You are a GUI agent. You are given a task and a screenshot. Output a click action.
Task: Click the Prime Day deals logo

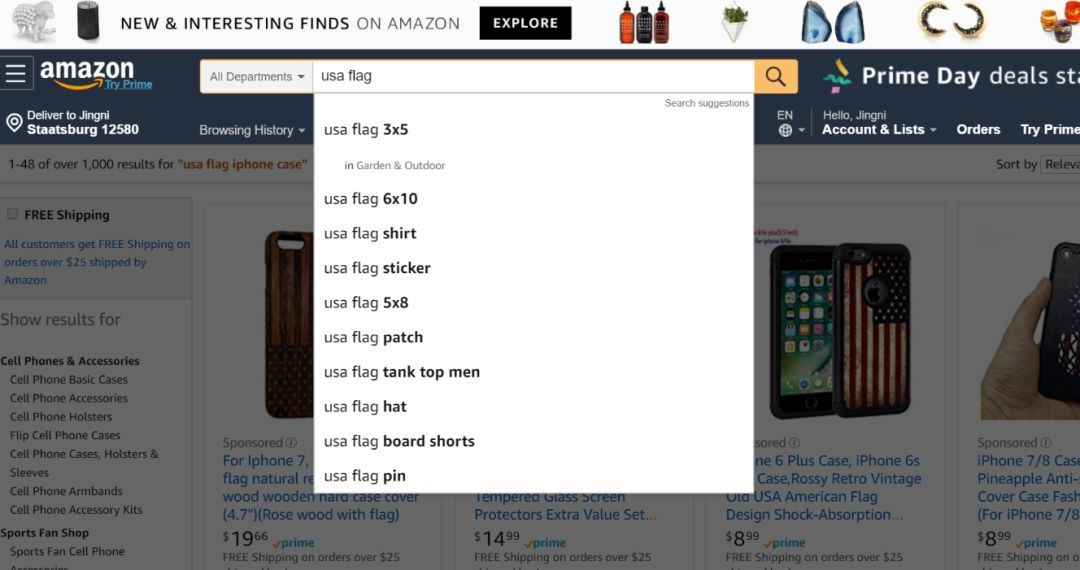[837, 76]
